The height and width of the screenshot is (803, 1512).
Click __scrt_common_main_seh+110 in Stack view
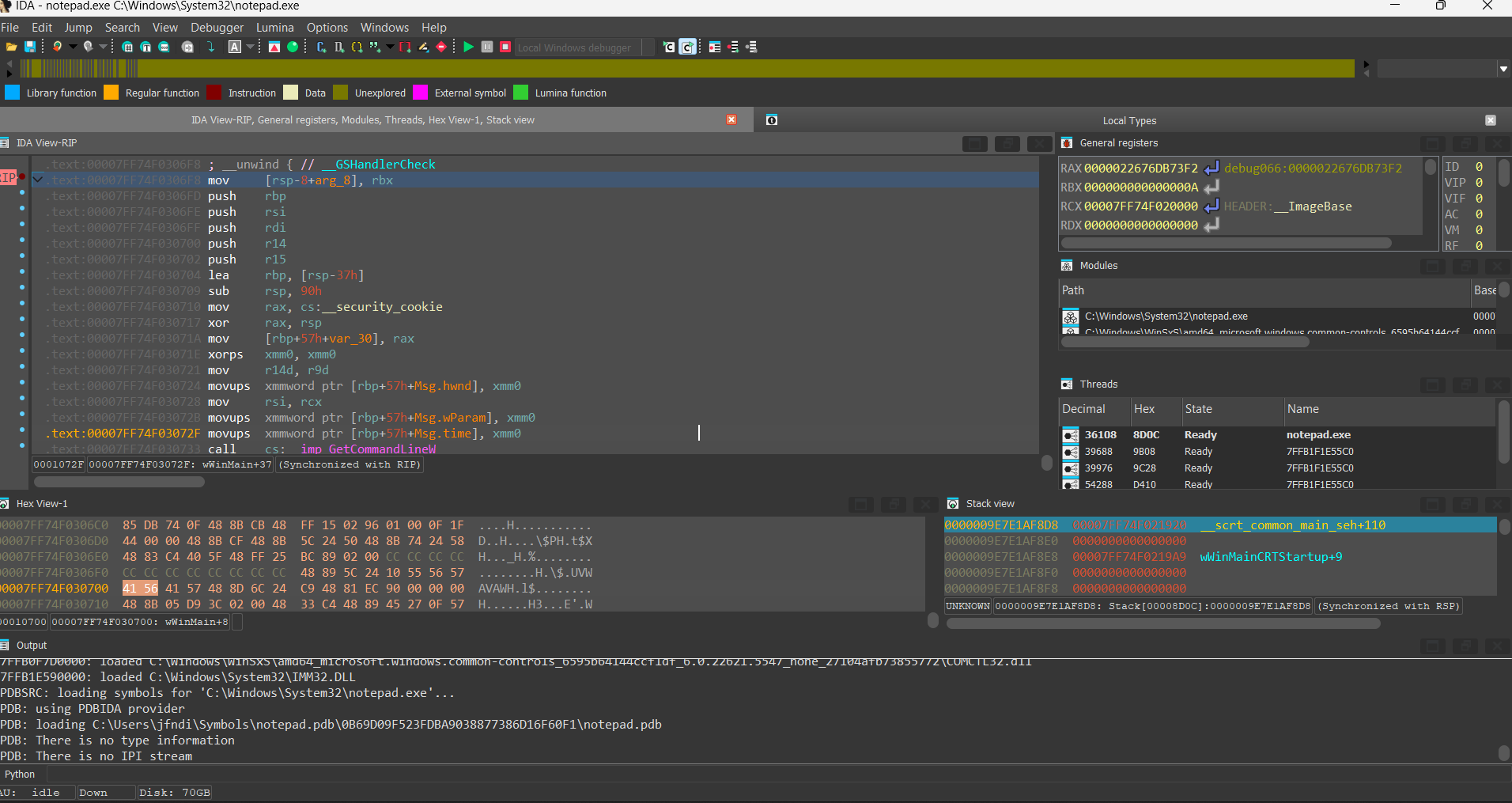tap(1292, 525)
